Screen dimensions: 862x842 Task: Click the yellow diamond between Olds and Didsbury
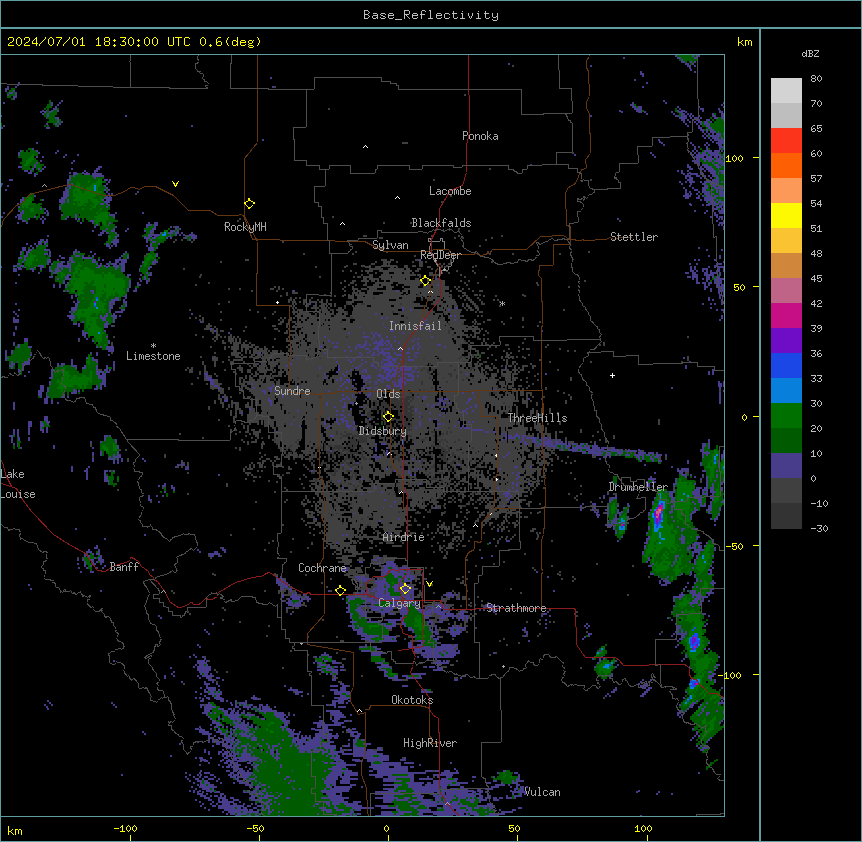(388, 417)
